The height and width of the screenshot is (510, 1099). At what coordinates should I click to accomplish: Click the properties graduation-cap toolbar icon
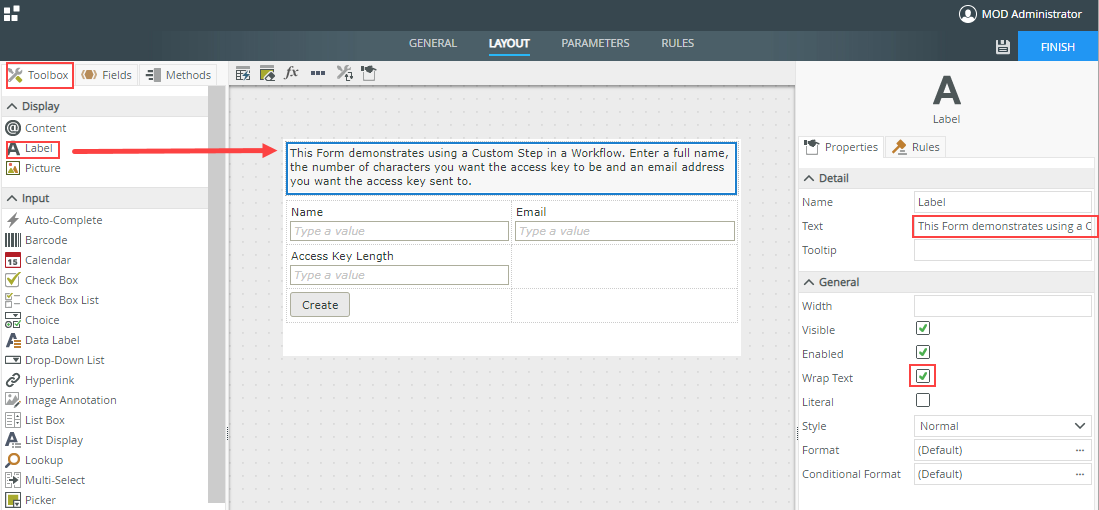coord(369,73)
